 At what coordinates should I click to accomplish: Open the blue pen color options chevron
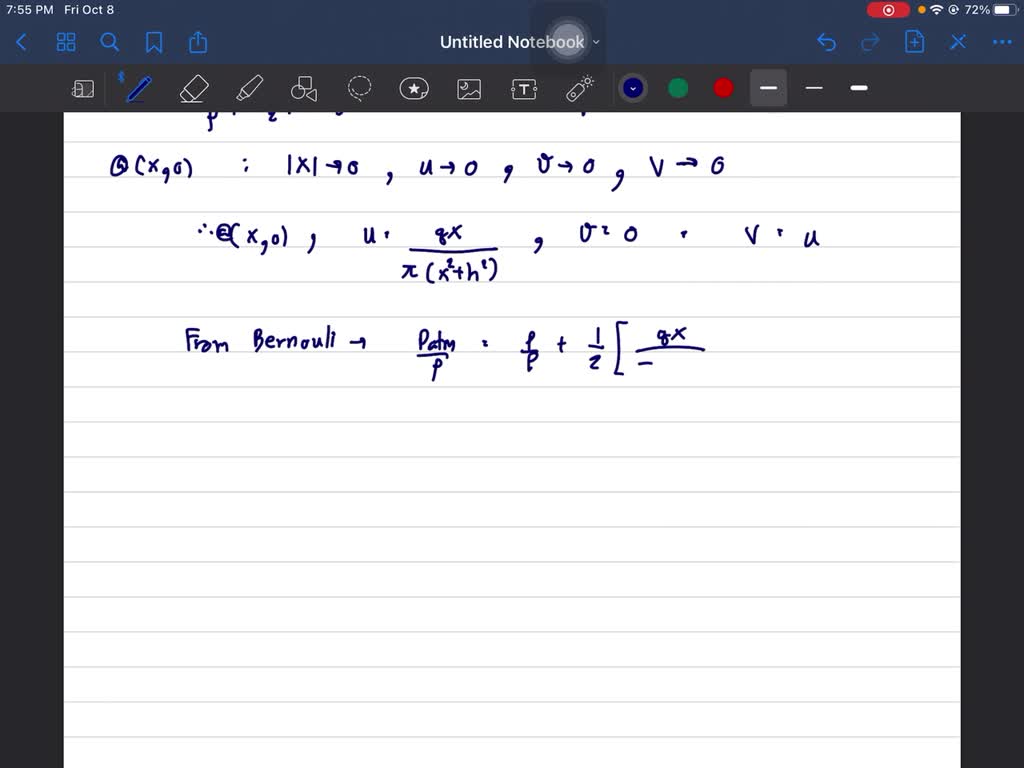coord(632,88)
